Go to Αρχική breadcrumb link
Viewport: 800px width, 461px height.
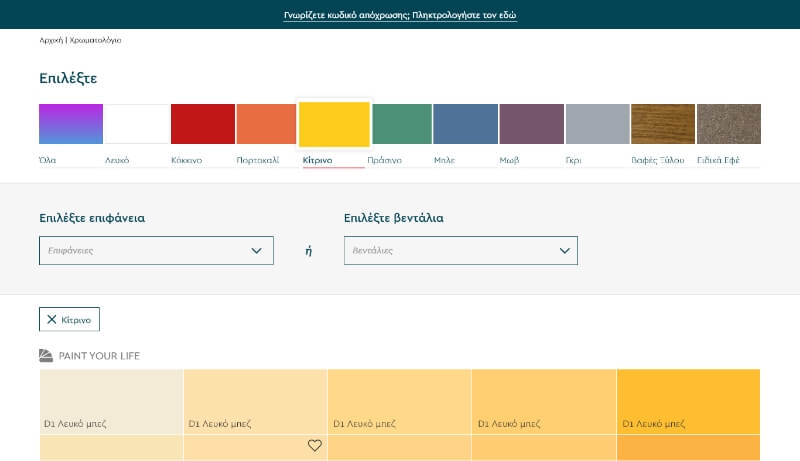point(50,40)
